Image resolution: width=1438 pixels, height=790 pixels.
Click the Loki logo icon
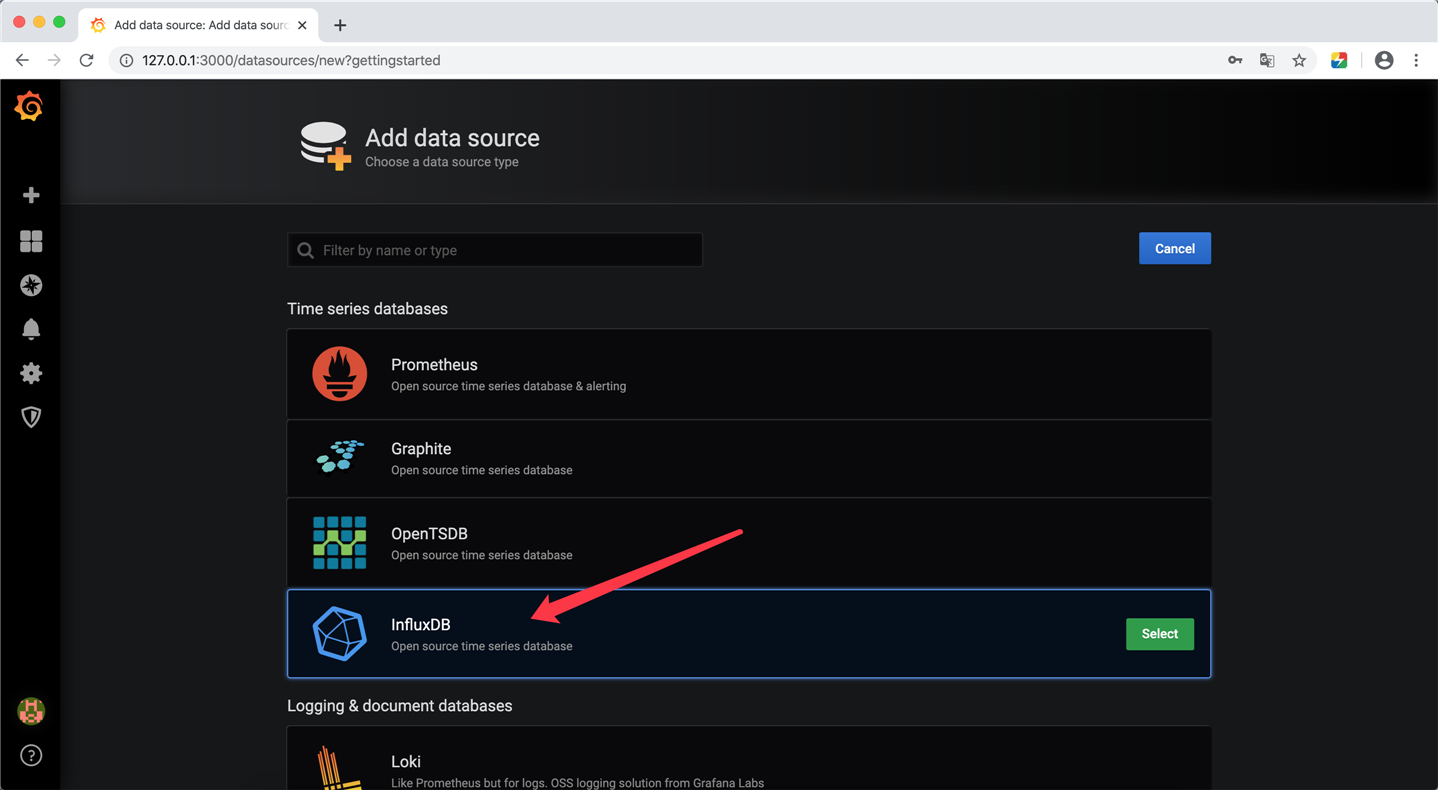338,768
